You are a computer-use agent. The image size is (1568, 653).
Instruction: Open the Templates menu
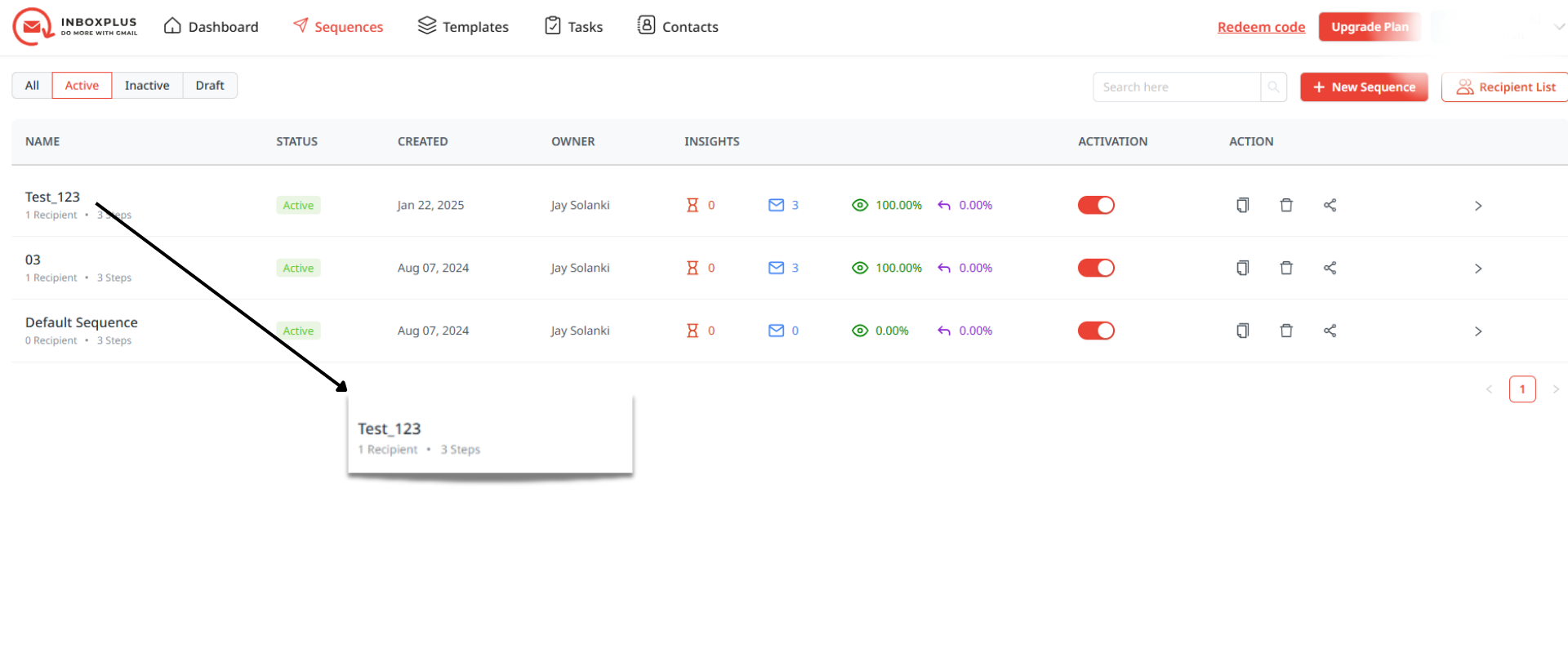[463, 27]
